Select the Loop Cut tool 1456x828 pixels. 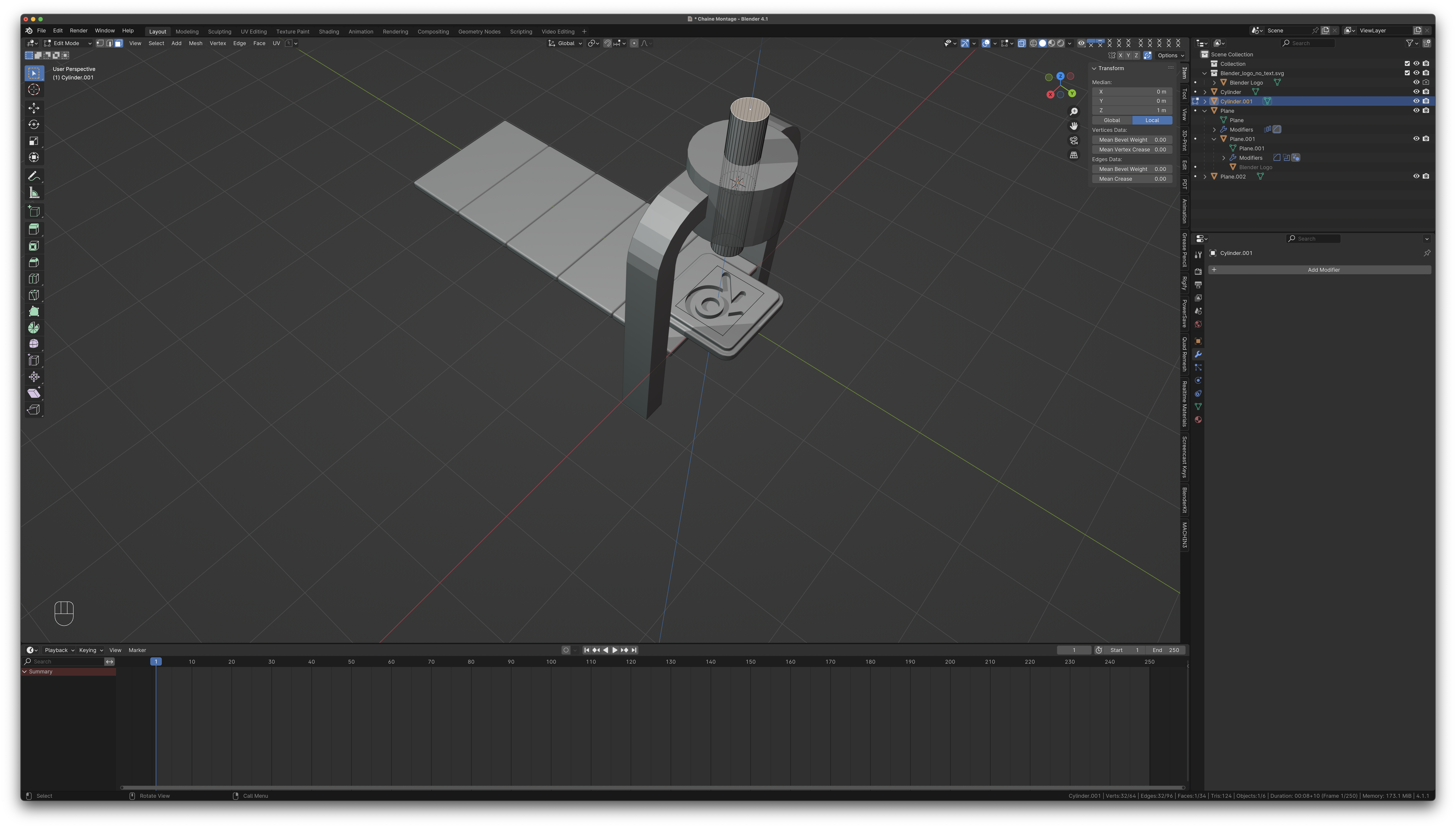click(x=34, y=279)
